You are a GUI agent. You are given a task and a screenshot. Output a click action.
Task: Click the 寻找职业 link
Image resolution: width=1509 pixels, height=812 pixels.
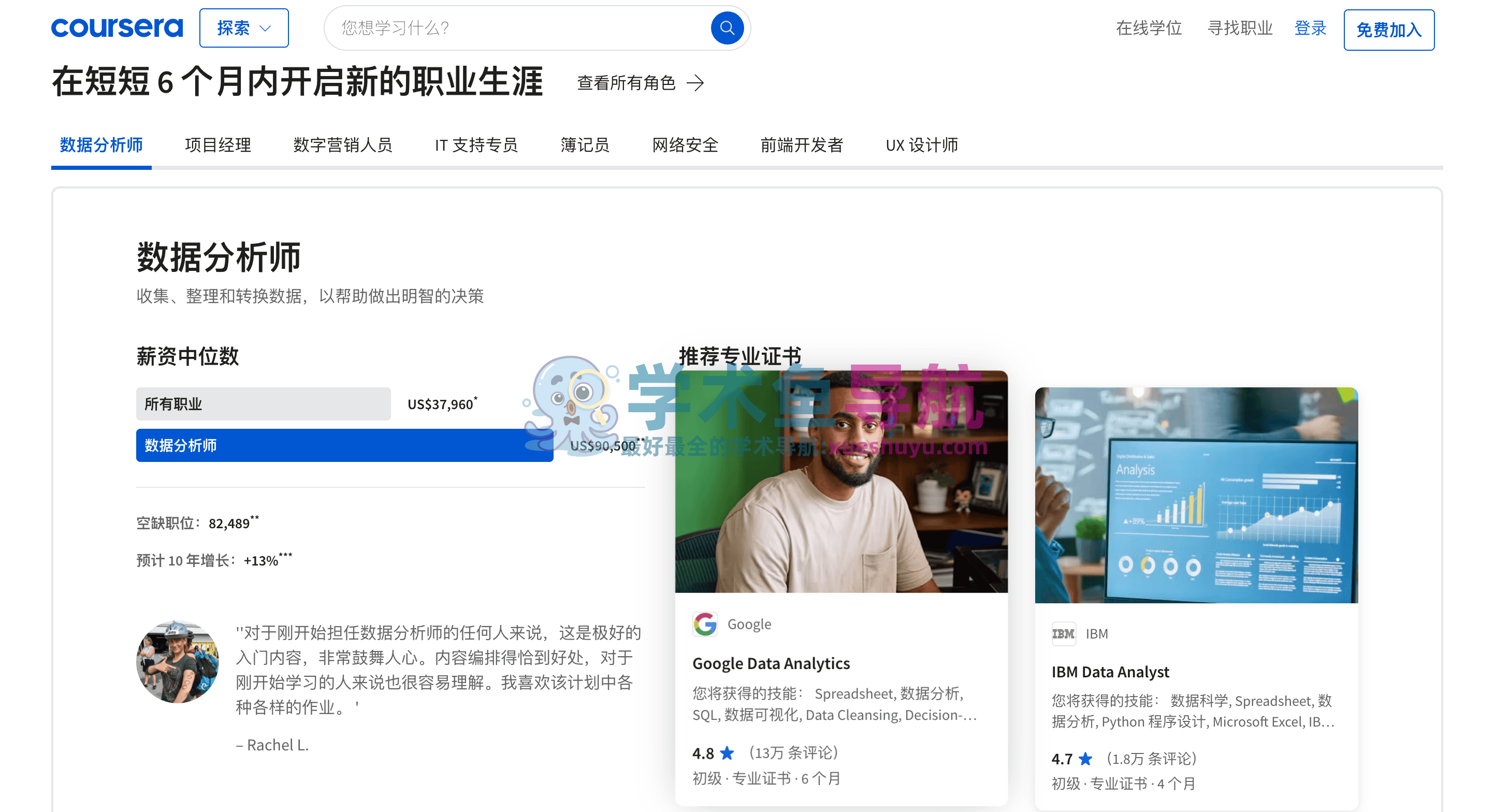coord(1240,27)
